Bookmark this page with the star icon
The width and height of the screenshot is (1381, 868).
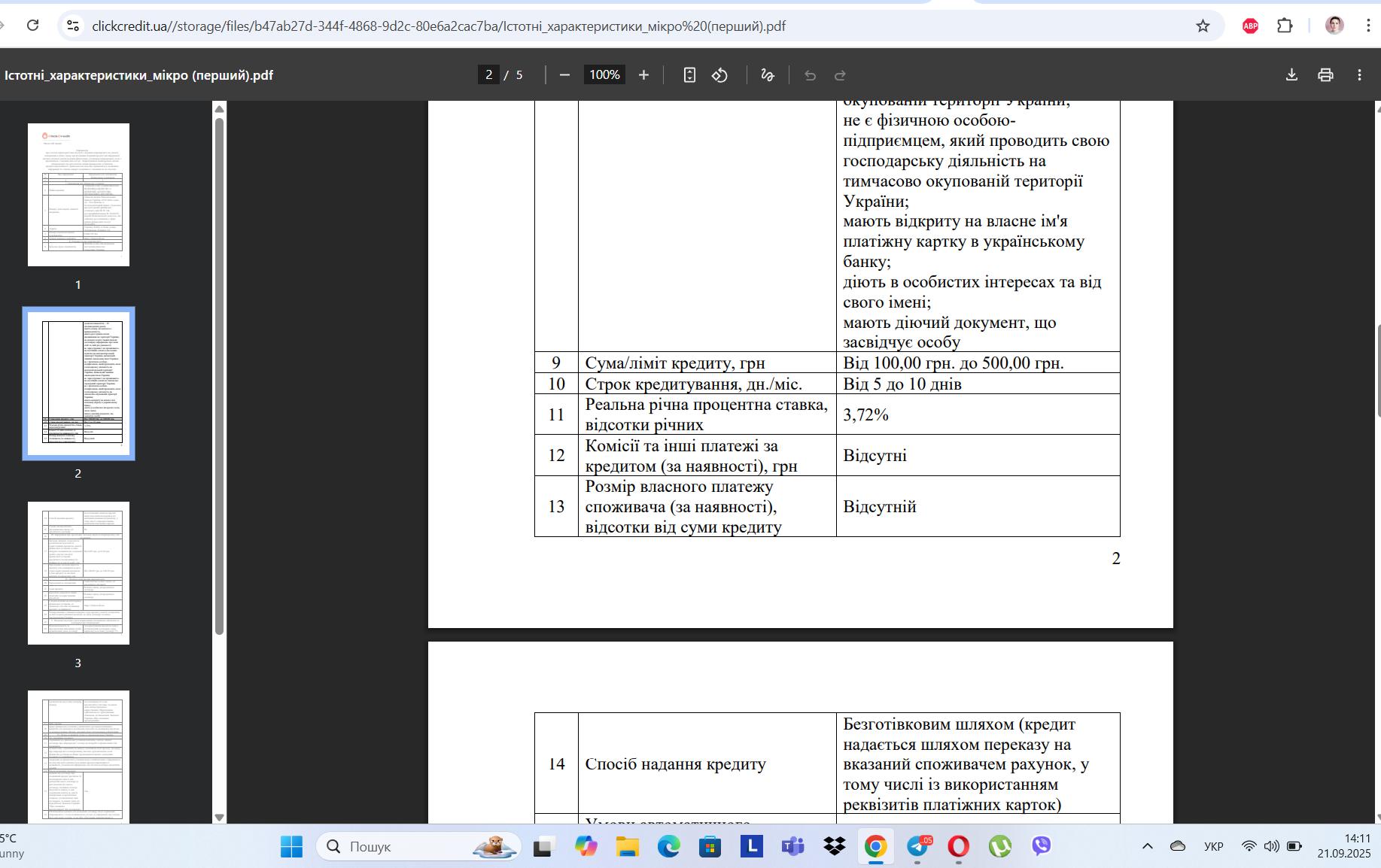point(1203,26)
